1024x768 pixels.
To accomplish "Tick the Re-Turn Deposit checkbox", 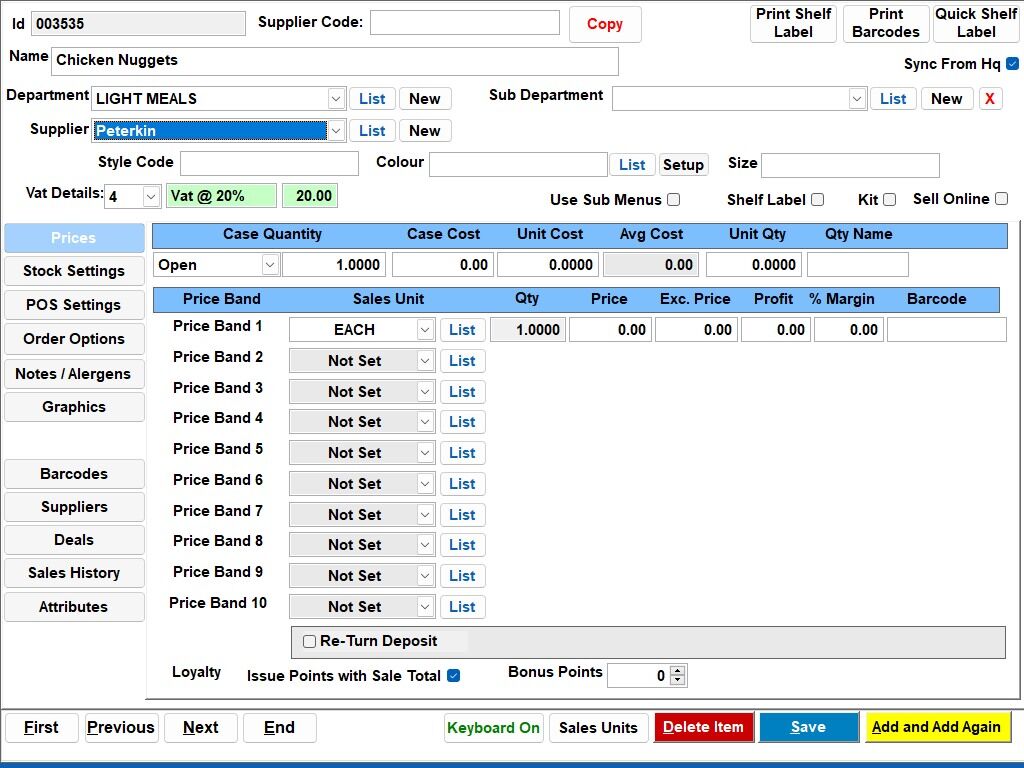I will 310,641.
